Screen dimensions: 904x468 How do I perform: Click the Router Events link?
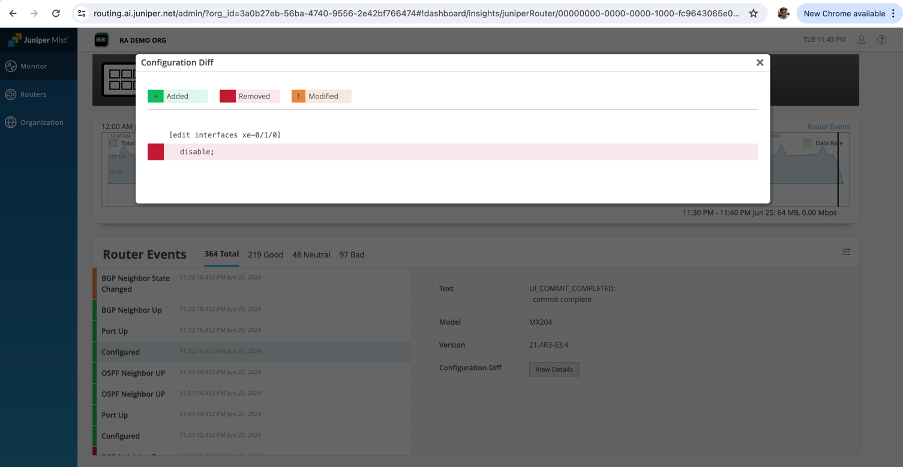828,127
